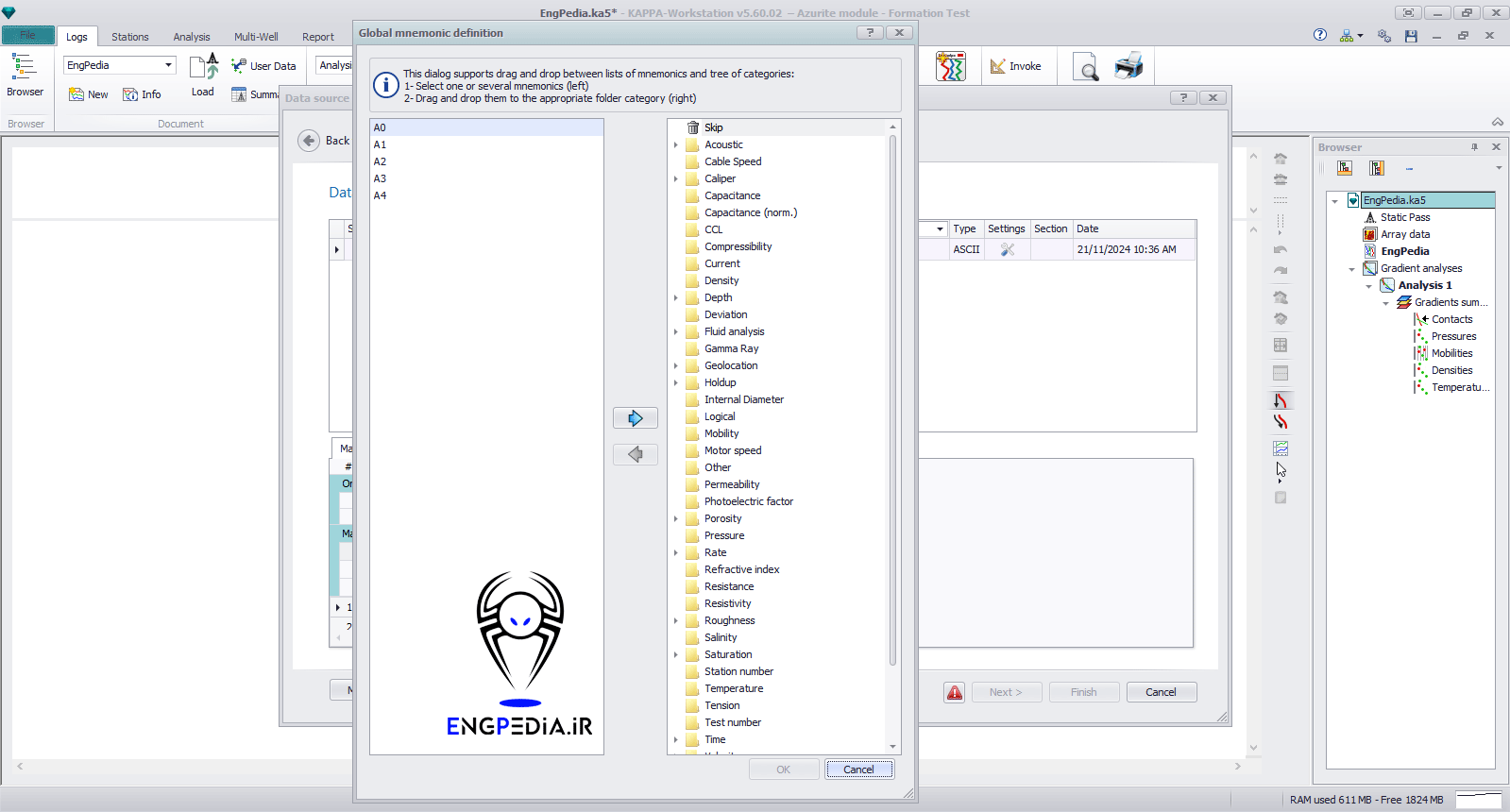This screenshot has width=1510, height=812.
Task: Switch to the Stations ribbon tab
Action: click(x=129, y=37)
